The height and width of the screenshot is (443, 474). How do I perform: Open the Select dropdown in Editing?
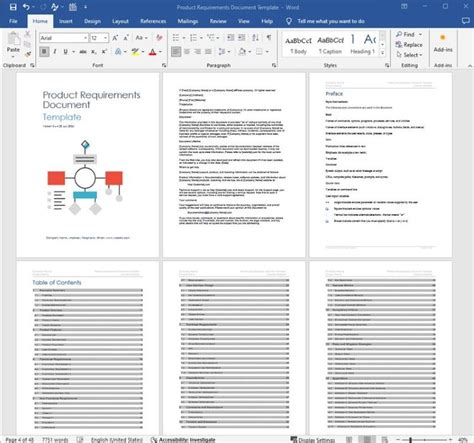coord(409,55)
